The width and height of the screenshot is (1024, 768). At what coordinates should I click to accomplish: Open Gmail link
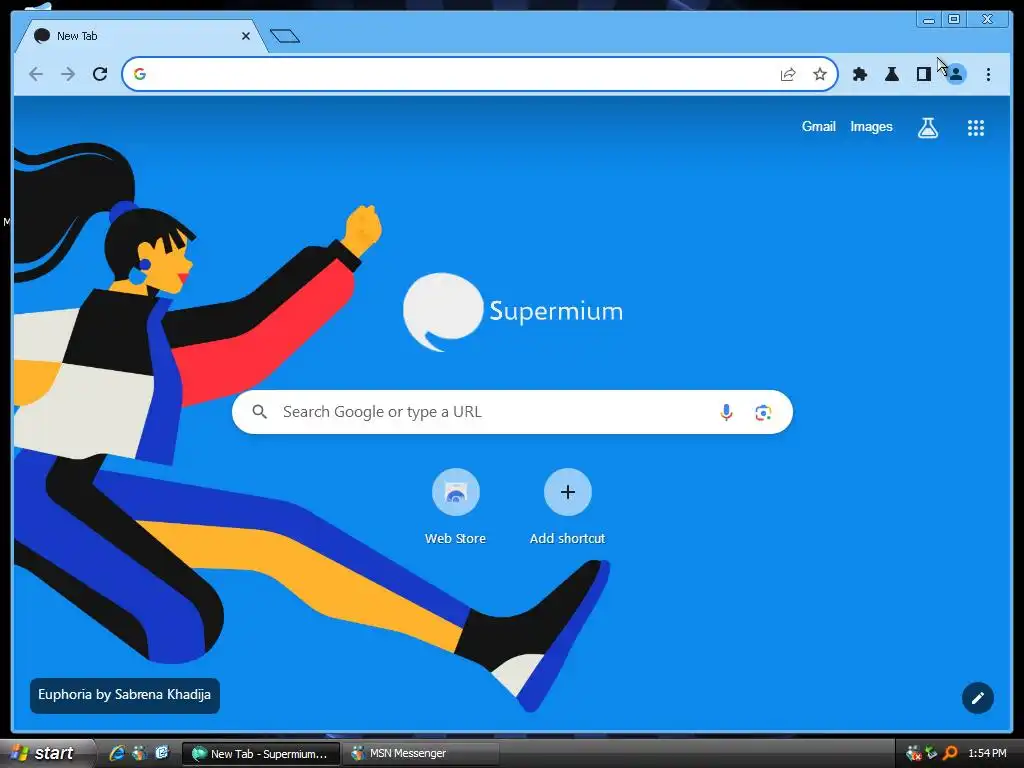(818, 127)
